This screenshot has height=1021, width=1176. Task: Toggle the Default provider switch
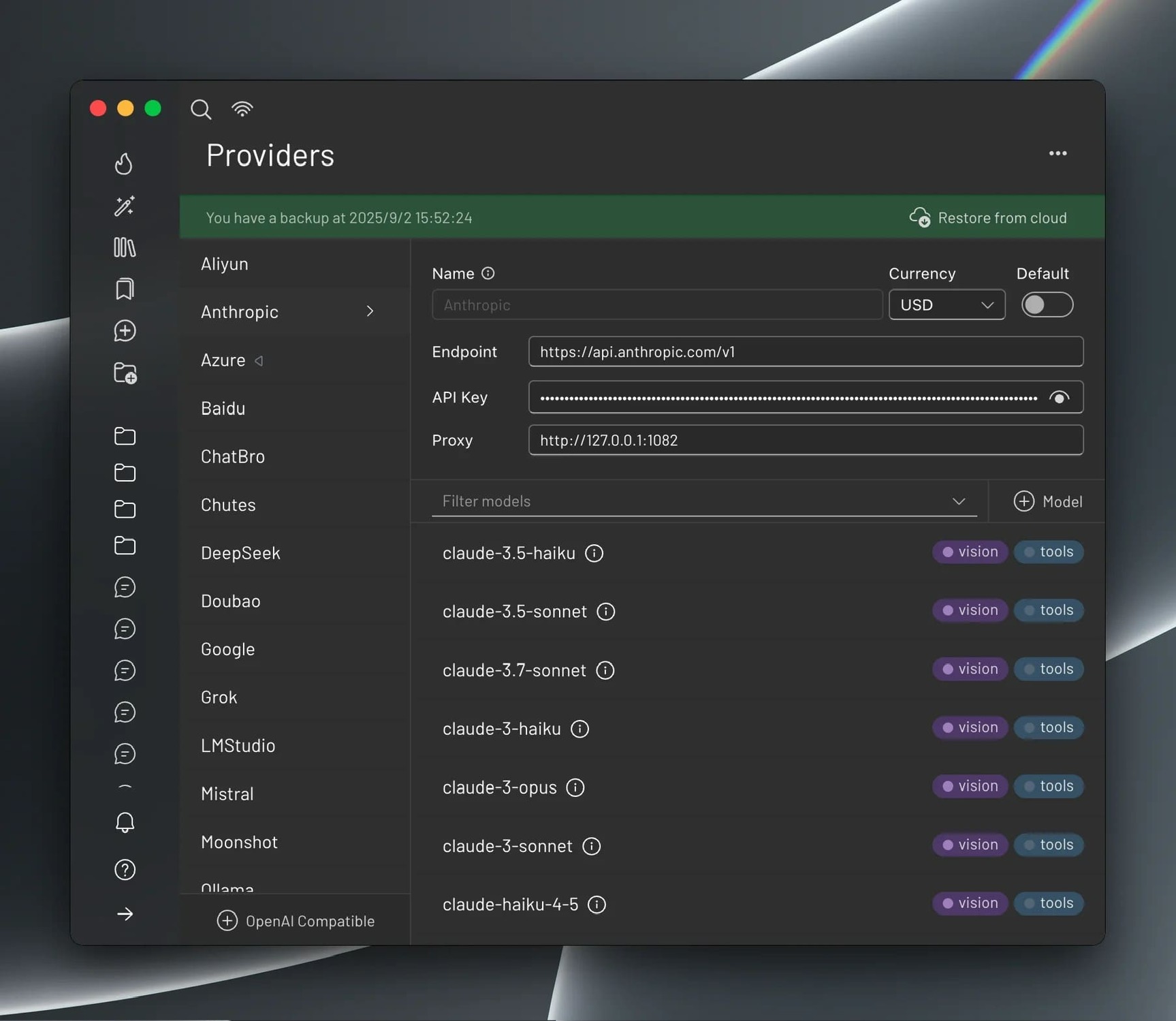[x=1047, y=304]
